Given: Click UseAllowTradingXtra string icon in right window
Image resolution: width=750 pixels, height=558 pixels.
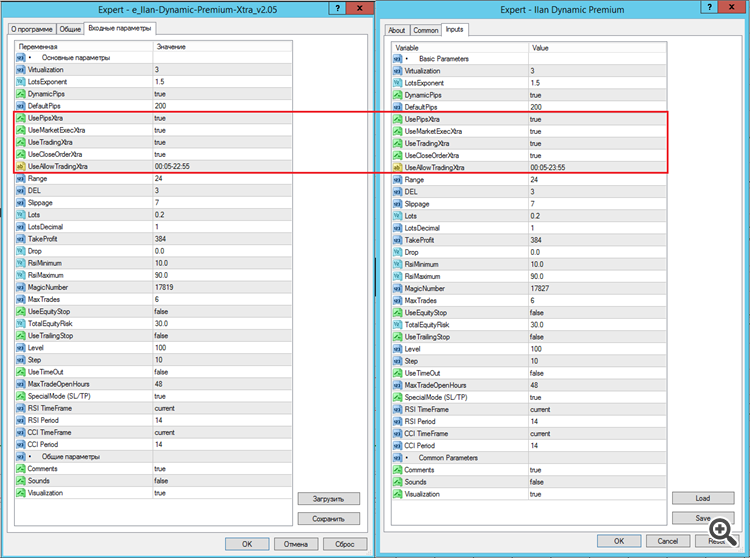Looking at the screenshot, I should pos(397,167).
